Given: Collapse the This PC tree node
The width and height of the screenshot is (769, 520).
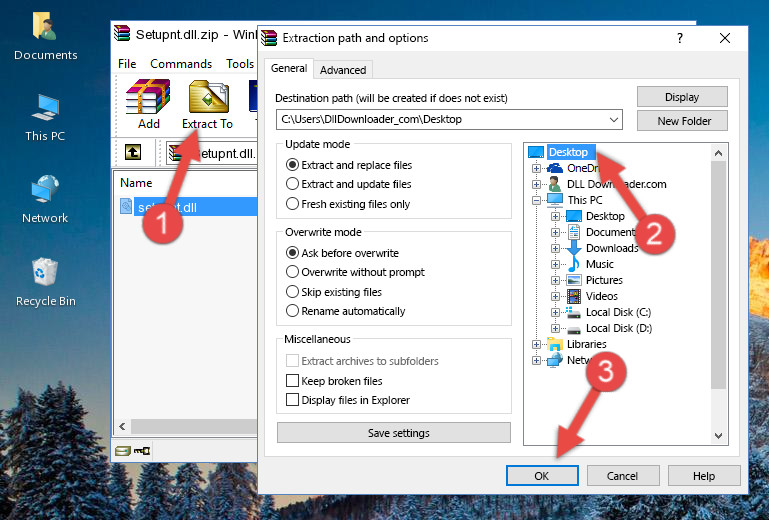Looking at the screenshot, I should tap(536, 200).
